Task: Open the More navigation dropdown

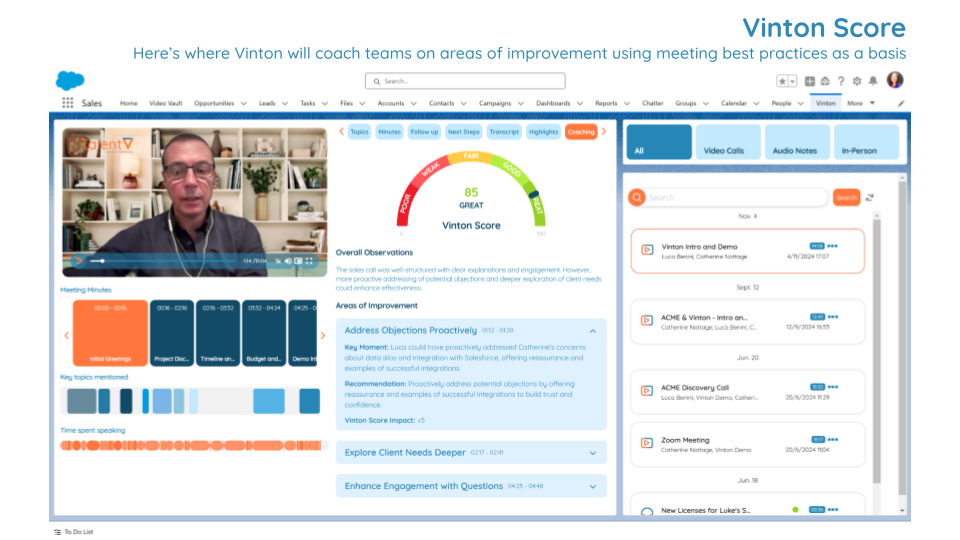Action: click(861, 103)
